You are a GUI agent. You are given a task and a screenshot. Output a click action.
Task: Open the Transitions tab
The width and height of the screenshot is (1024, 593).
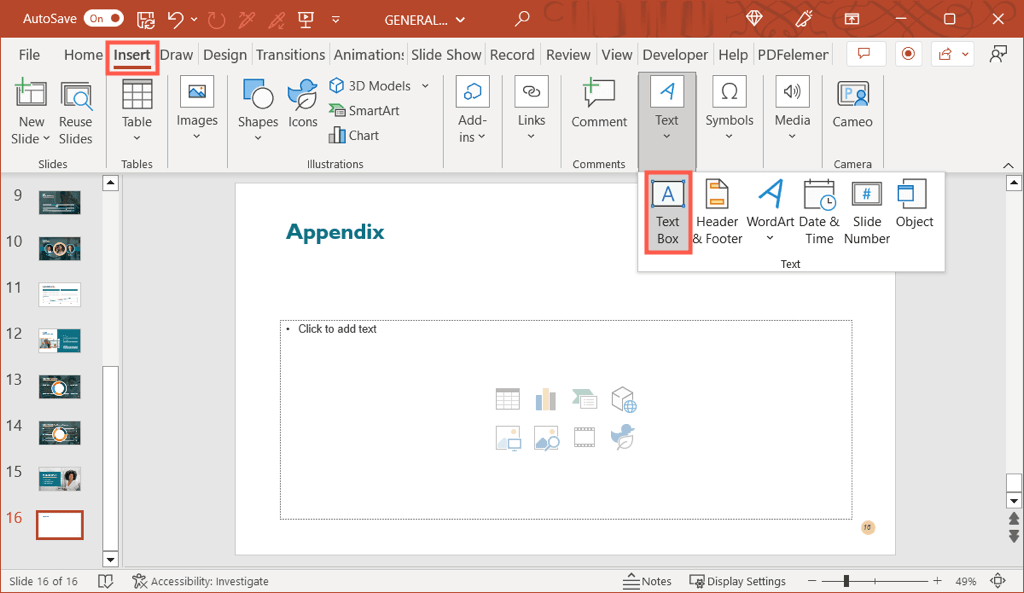pyautogui.click(x=290, y=55)
